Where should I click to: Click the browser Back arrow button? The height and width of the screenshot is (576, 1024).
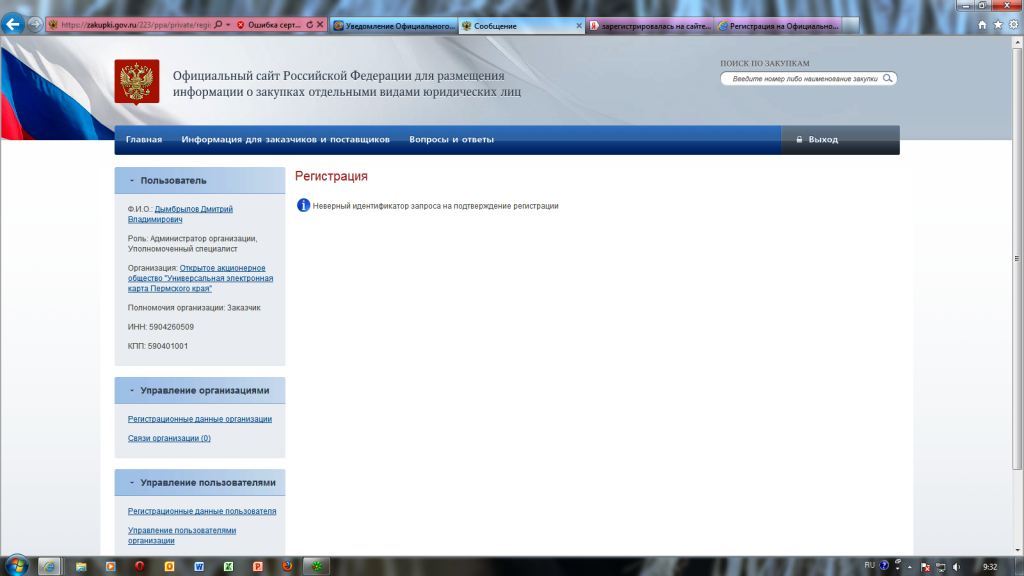13,25
